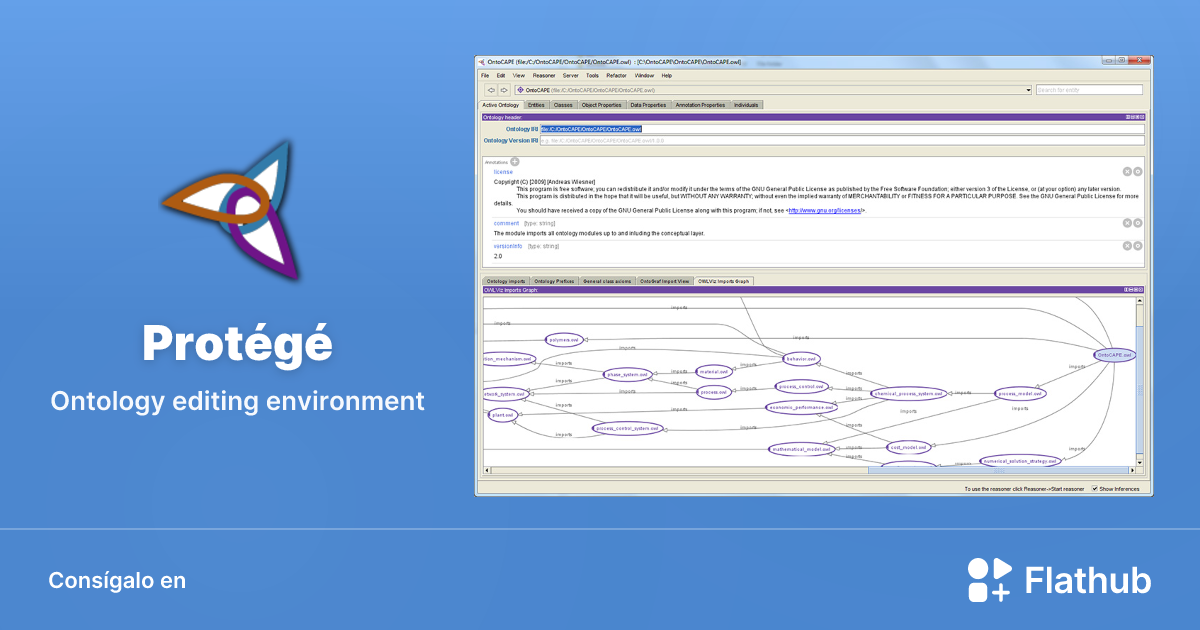Toggle the Show Inferences checkbox

(1093, 489)
